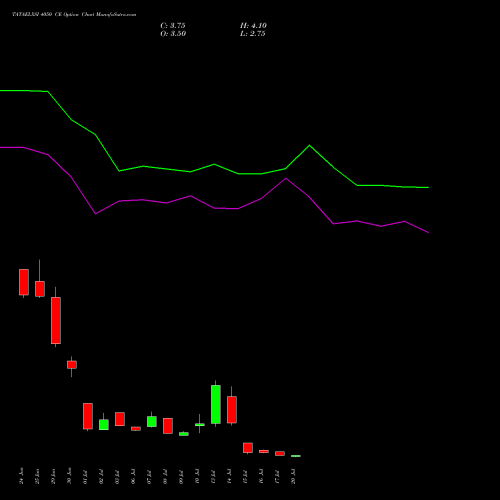The image size is (500, 500).
Task: Click the high value H: 4.10
Action: [x=253, y=26]
